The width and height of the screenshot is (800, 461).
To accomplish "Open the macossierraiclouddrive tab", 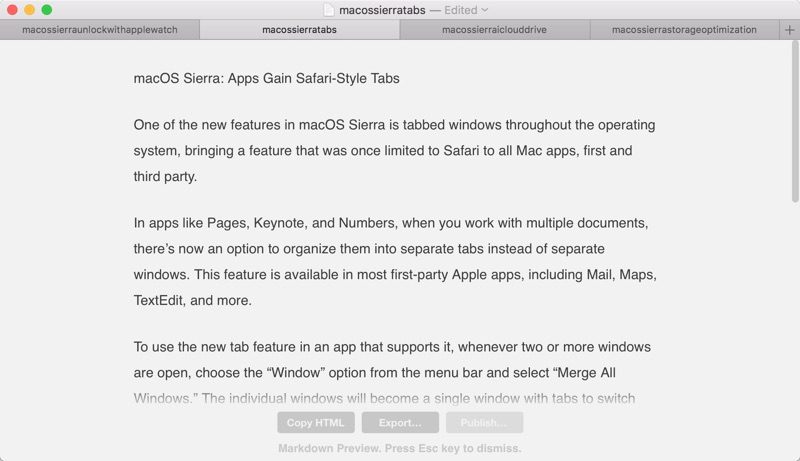I will tap(494, 30).
